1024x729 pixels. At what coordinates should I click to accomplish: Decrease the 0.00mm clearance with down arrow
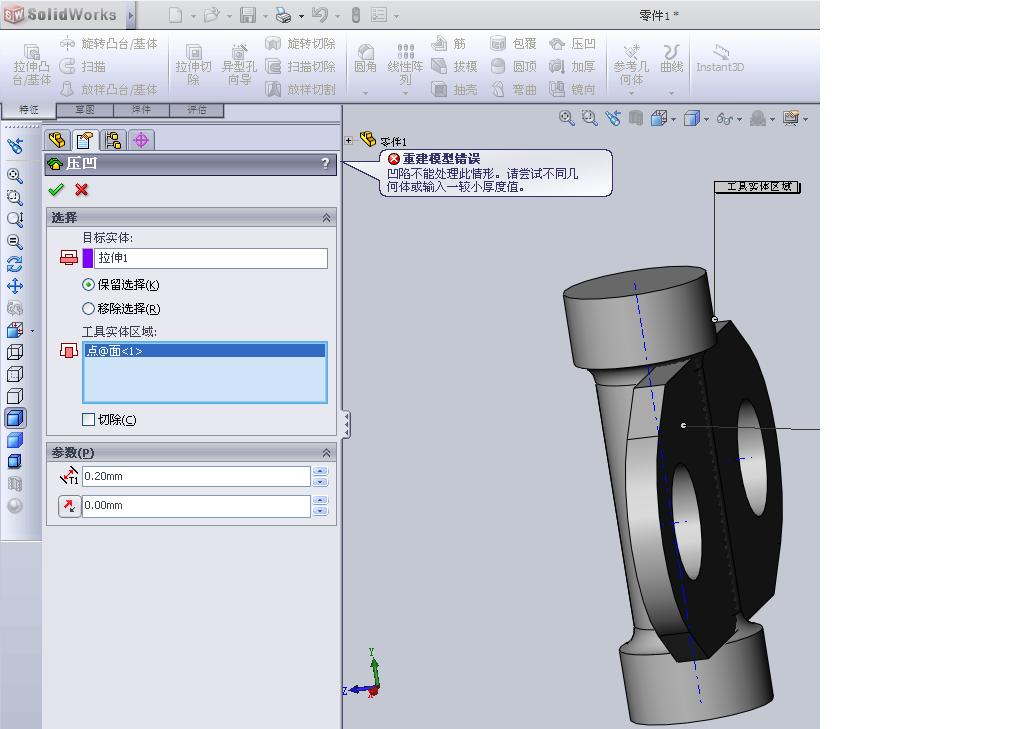coord(320,511)
